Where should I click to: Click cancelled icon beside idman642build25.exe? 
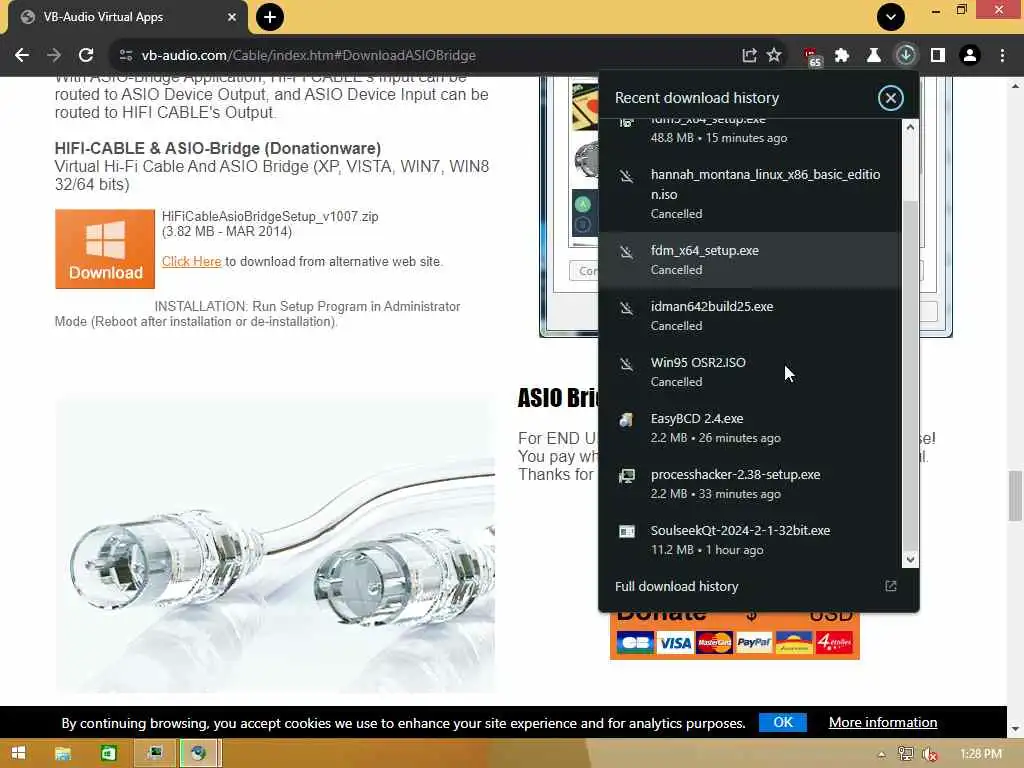626,307
